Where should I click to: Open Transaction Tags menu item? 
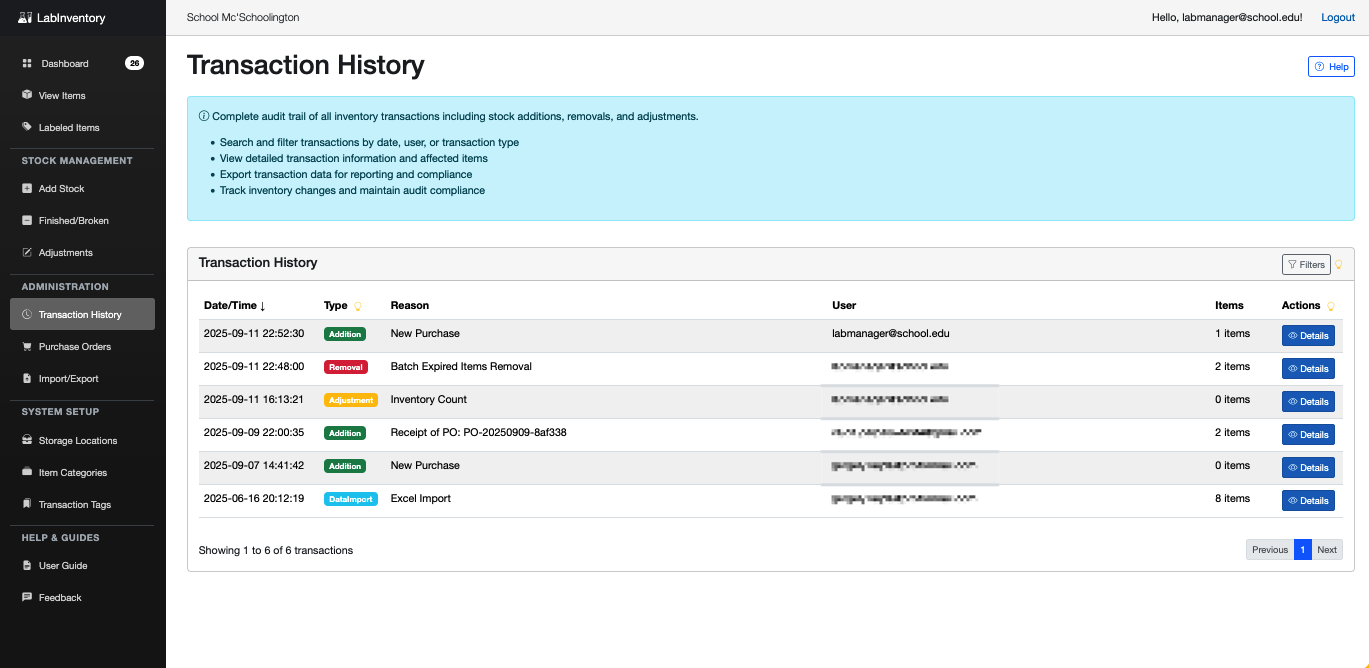(x=74, y=505)
